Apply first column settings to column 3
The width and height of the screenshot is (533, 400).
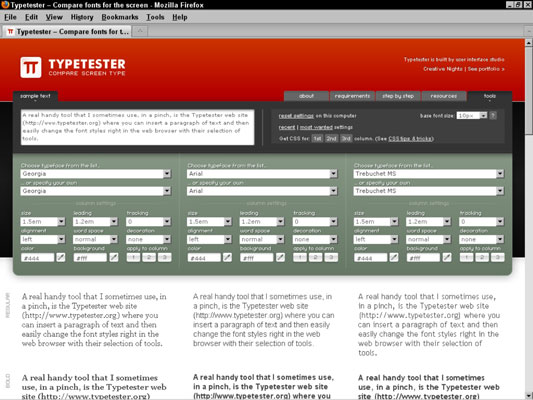pyautogui.click(x=165, y=257)
